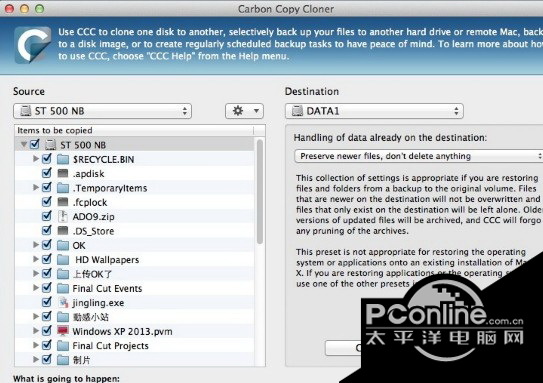Toggle the OK folder checkbox
The height and width of the screenshot is (383, 543).
pyautogui.click(x=46, y=245)
